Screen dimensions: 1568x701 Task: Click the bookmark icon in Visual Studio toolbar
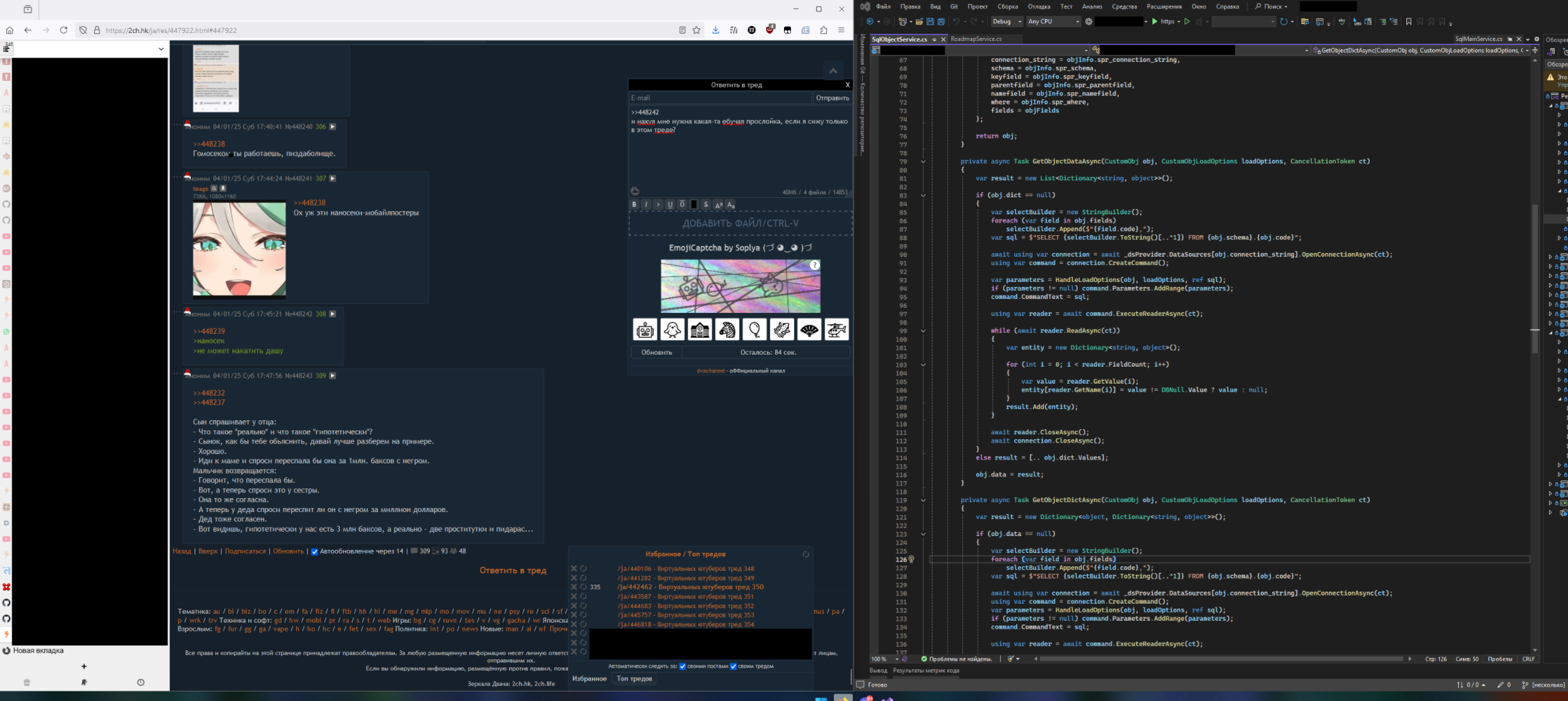(x=1408, y=21)
